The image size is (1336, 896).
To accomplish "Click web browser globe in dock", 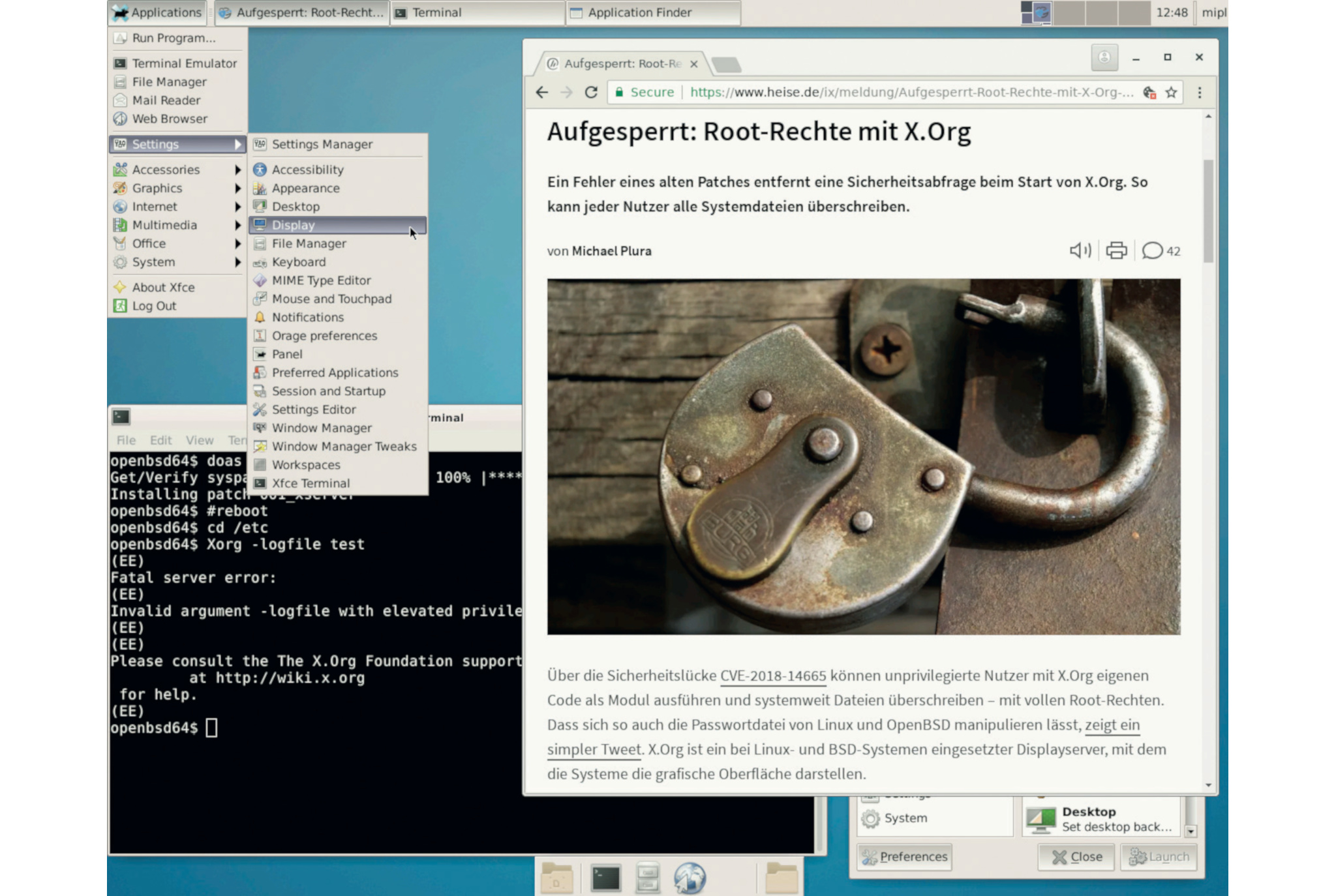I will [x=690, y=878].
